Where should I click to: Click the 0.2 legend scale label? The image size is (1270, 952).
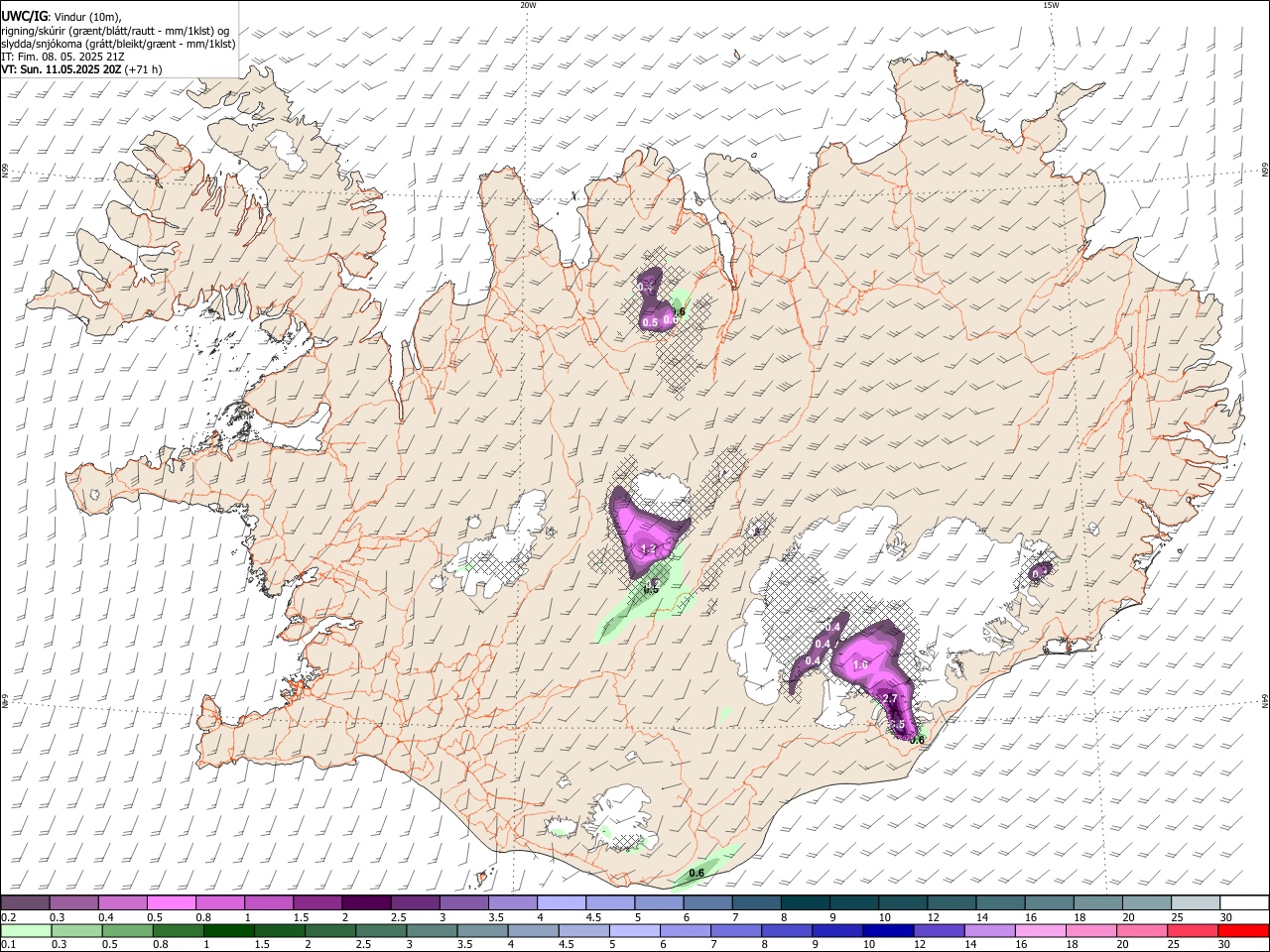tap(8, 918)
